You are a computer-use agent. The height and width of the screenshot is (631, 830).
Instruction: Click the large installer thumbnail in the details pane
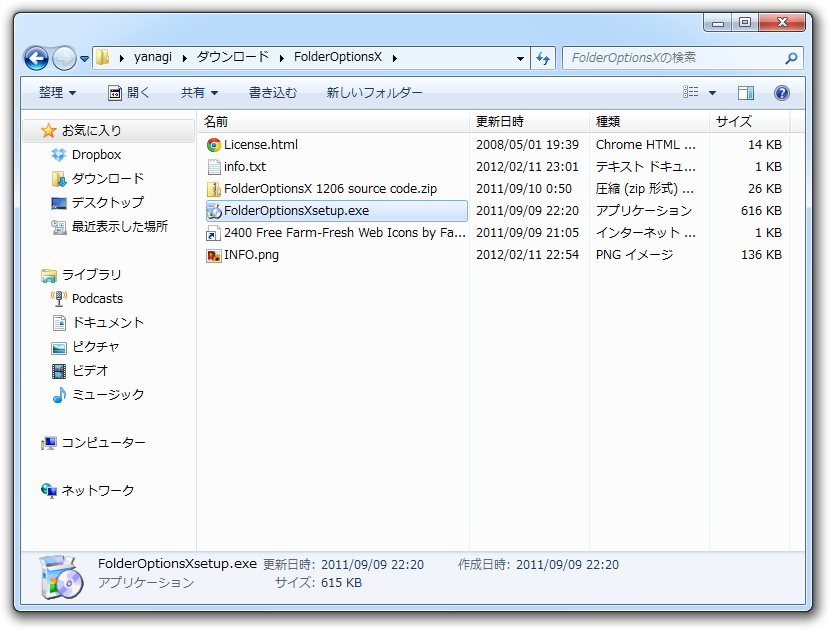[x=61, y=576]
